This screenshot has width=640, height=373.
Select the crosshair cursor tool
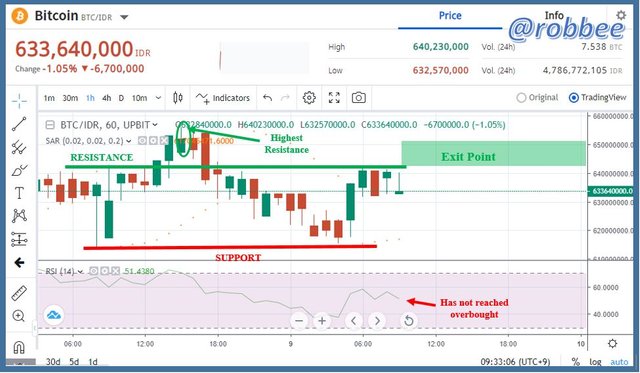(x=19, y=100)
